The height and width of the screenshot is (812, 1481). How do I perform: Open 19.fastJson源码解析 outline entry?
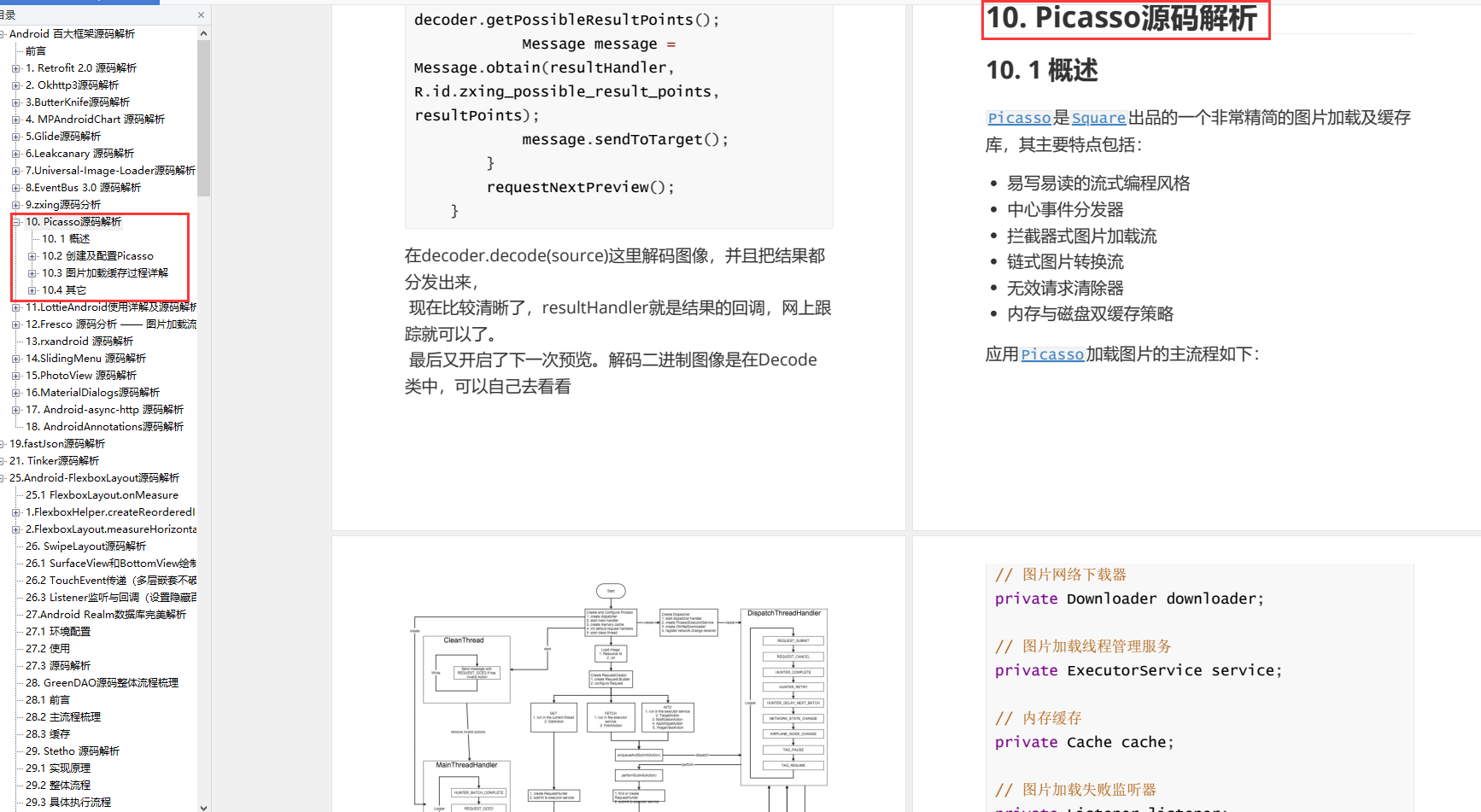pyautogui.click(x=57, y=444)
